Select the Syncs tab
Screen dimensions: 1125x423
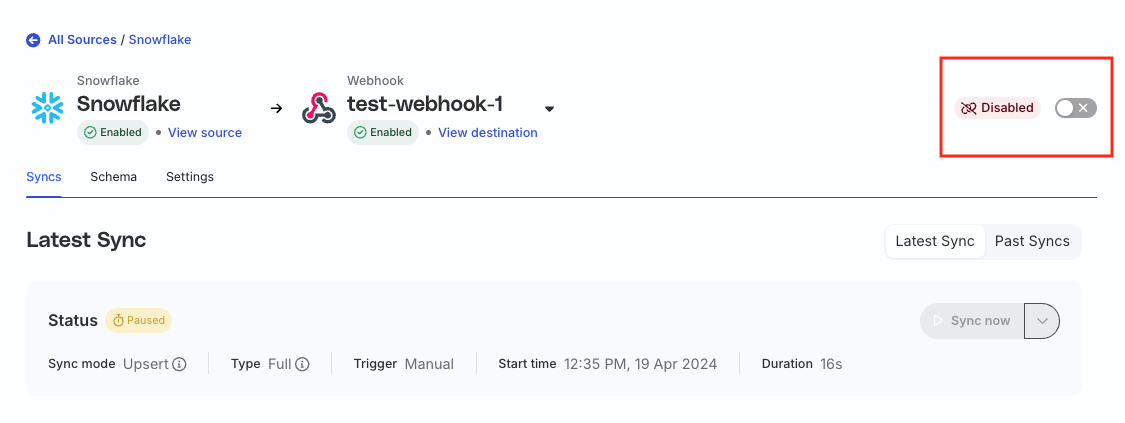click(x=44, y=176)
